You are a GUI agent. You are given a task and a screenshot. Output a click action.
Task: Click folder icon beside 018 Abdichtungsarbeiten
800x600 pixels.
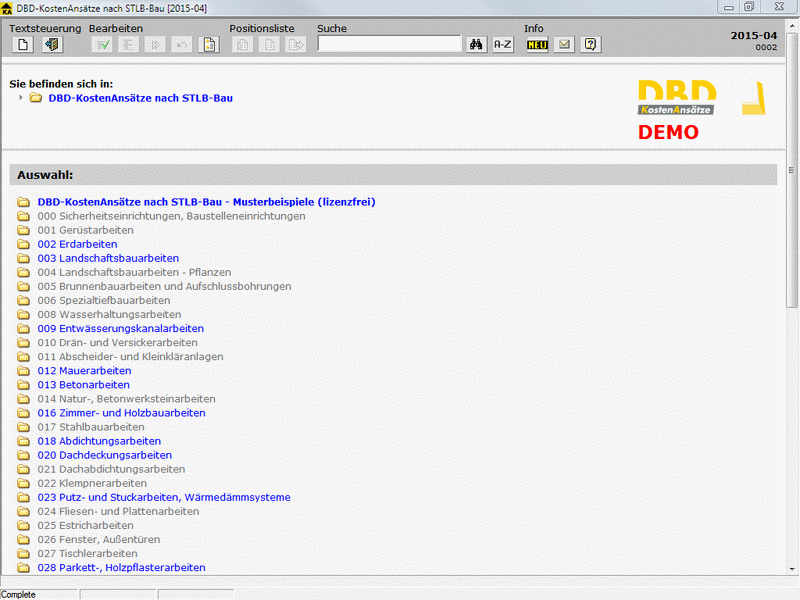pyautogui.click(x=23, y=441)
